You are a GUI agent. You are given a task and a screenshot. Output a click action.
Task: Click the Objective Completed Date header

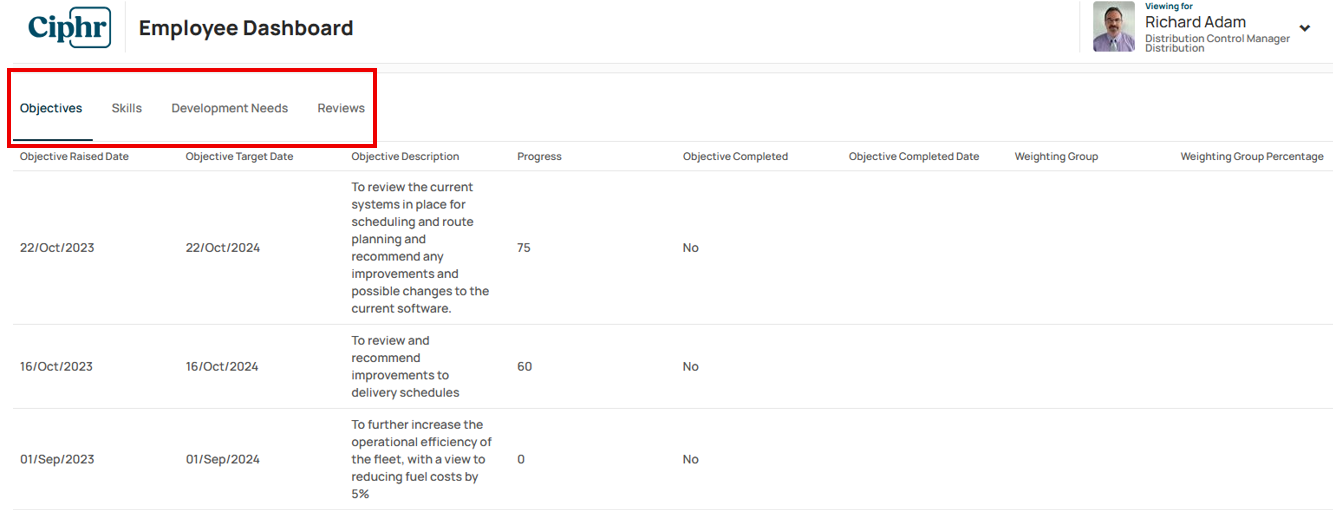(914, 156)
